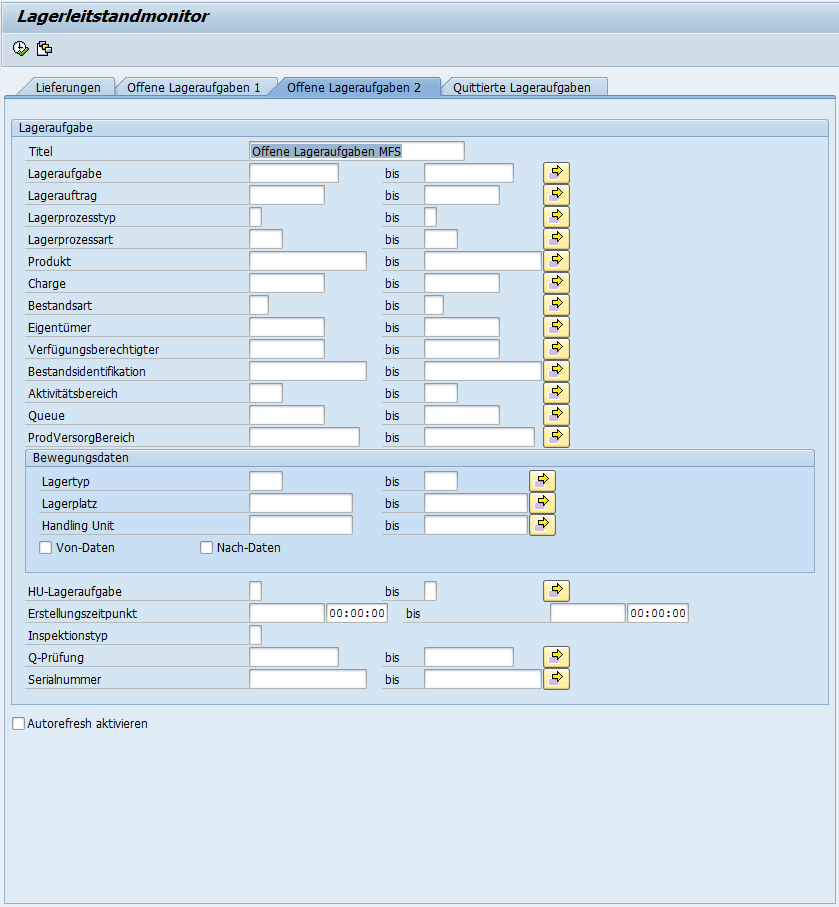Viewport: 839px width, 907px height.
Task: Click the Execute clock icon in toolbar
Action: [x=21, y=48]
